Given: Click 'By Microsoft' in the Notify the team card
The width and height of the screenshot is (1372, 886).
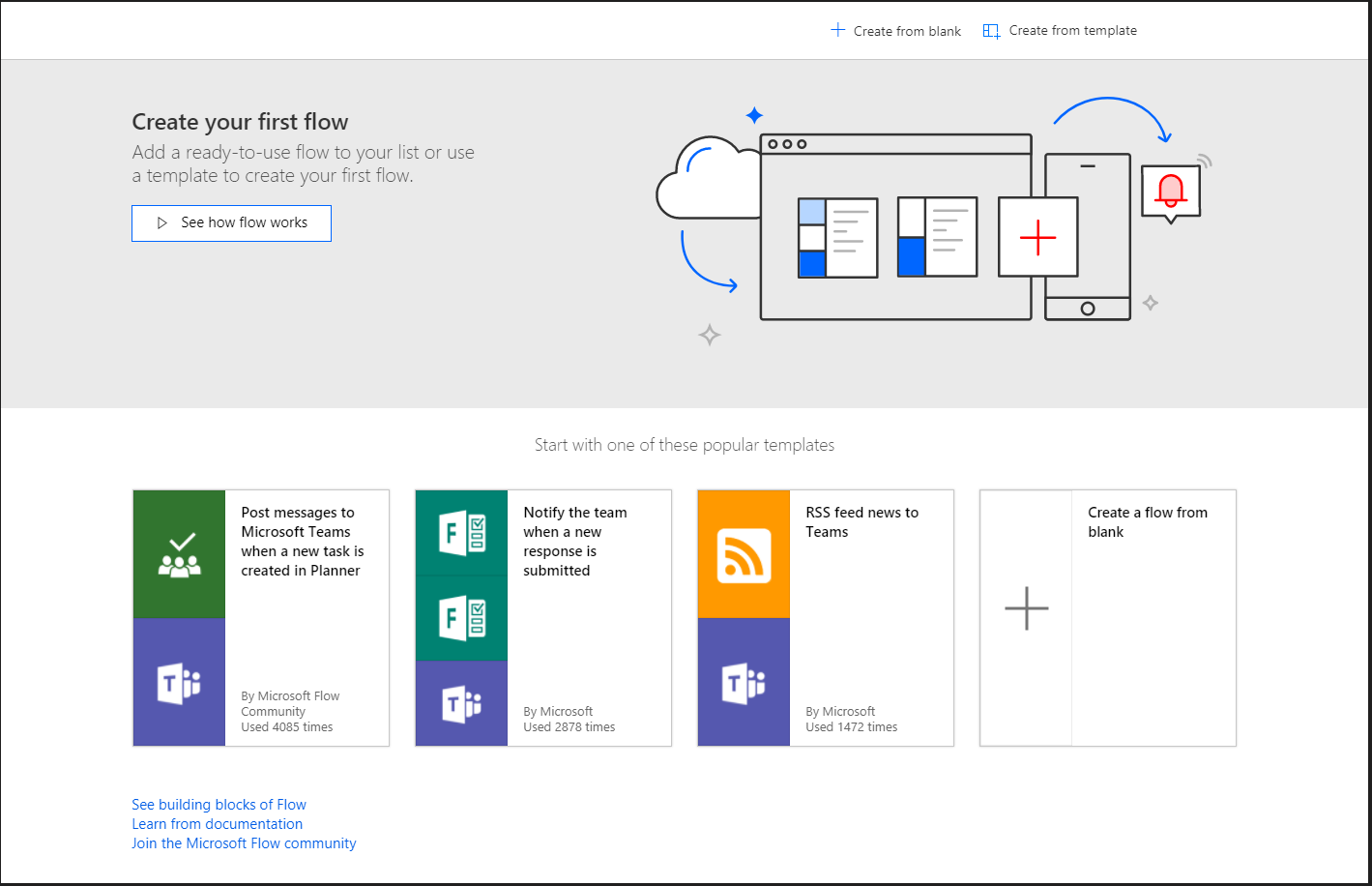Looking at the screenshot, I should pos(558,712).
